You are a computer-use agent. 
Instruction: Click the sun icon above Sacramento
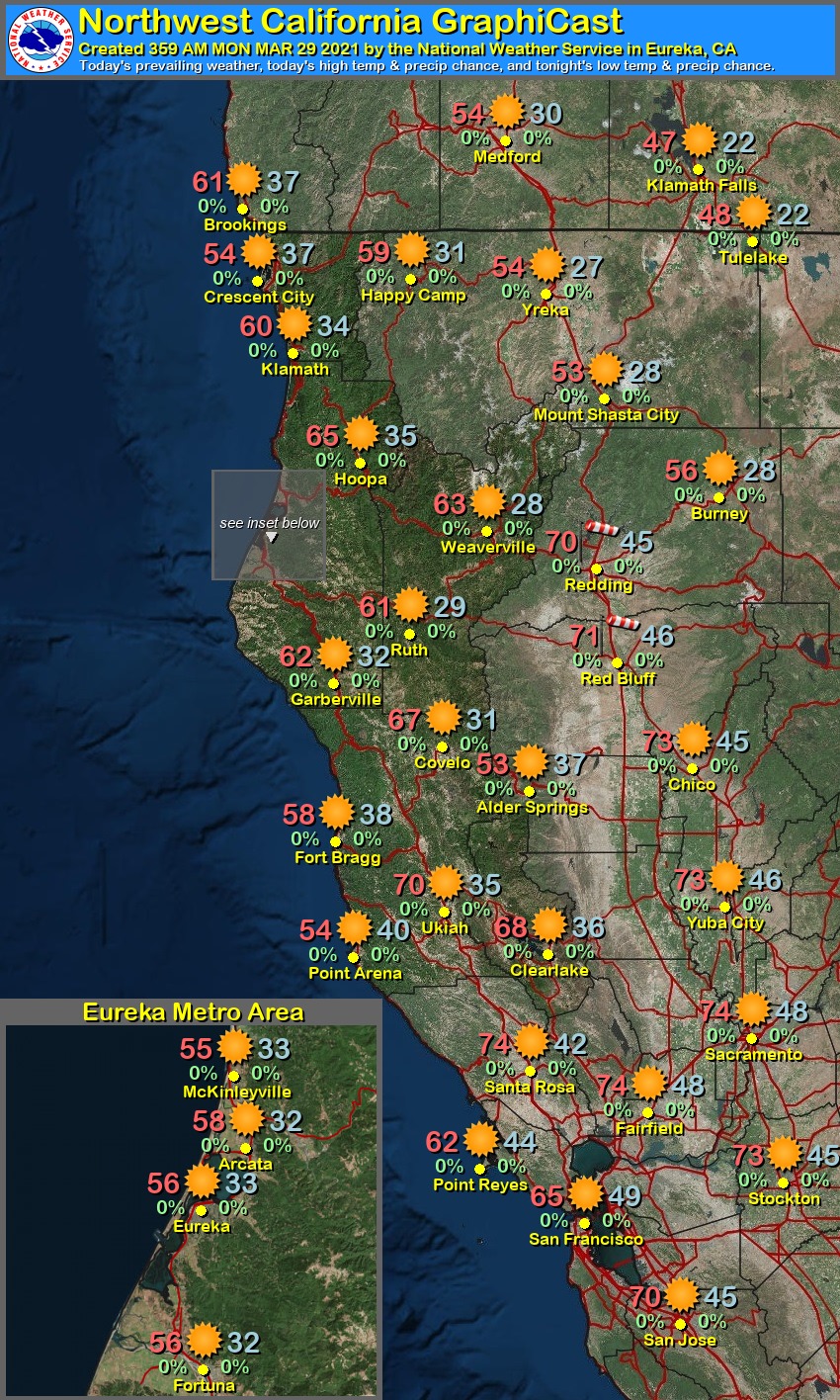tap(752, 1008)
